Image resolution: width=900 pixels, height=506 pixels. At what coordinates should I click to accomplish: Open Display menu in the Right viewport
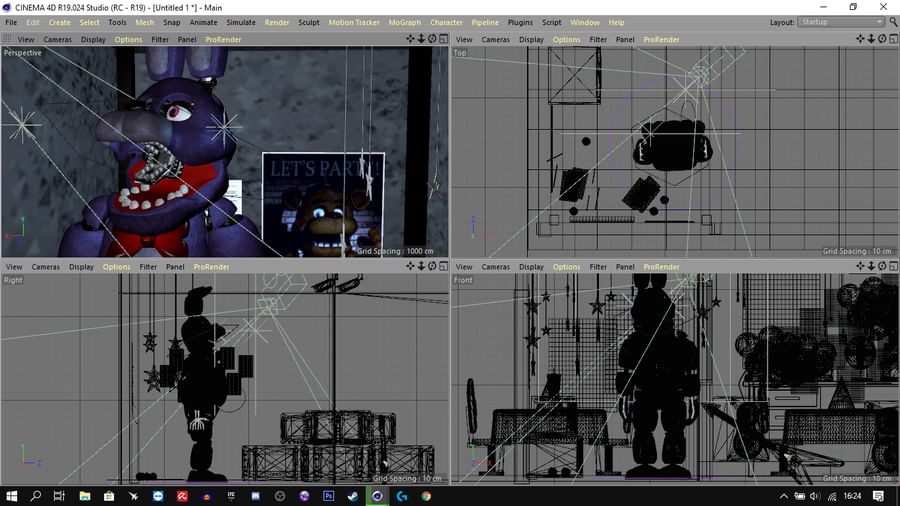click(x=82, y=267)
